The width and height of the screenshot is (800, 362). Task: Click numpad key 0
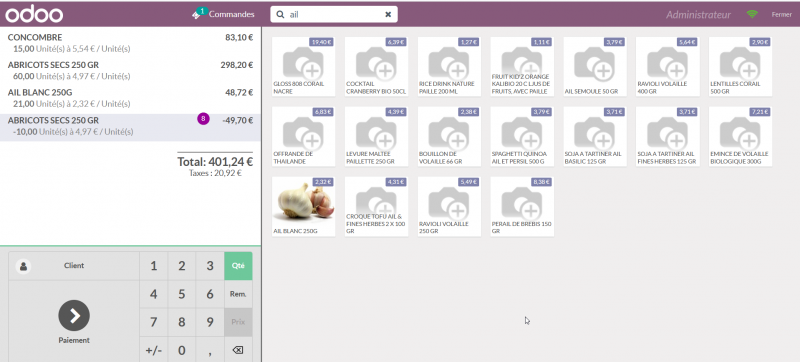pyautogui.click(x=182, y=350)
